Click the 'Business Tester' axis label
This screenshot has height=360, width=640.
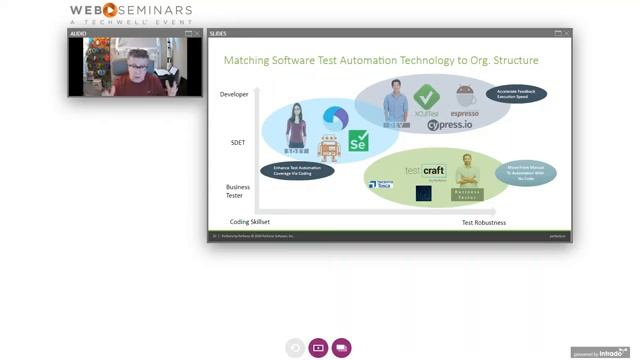point(238,191)
